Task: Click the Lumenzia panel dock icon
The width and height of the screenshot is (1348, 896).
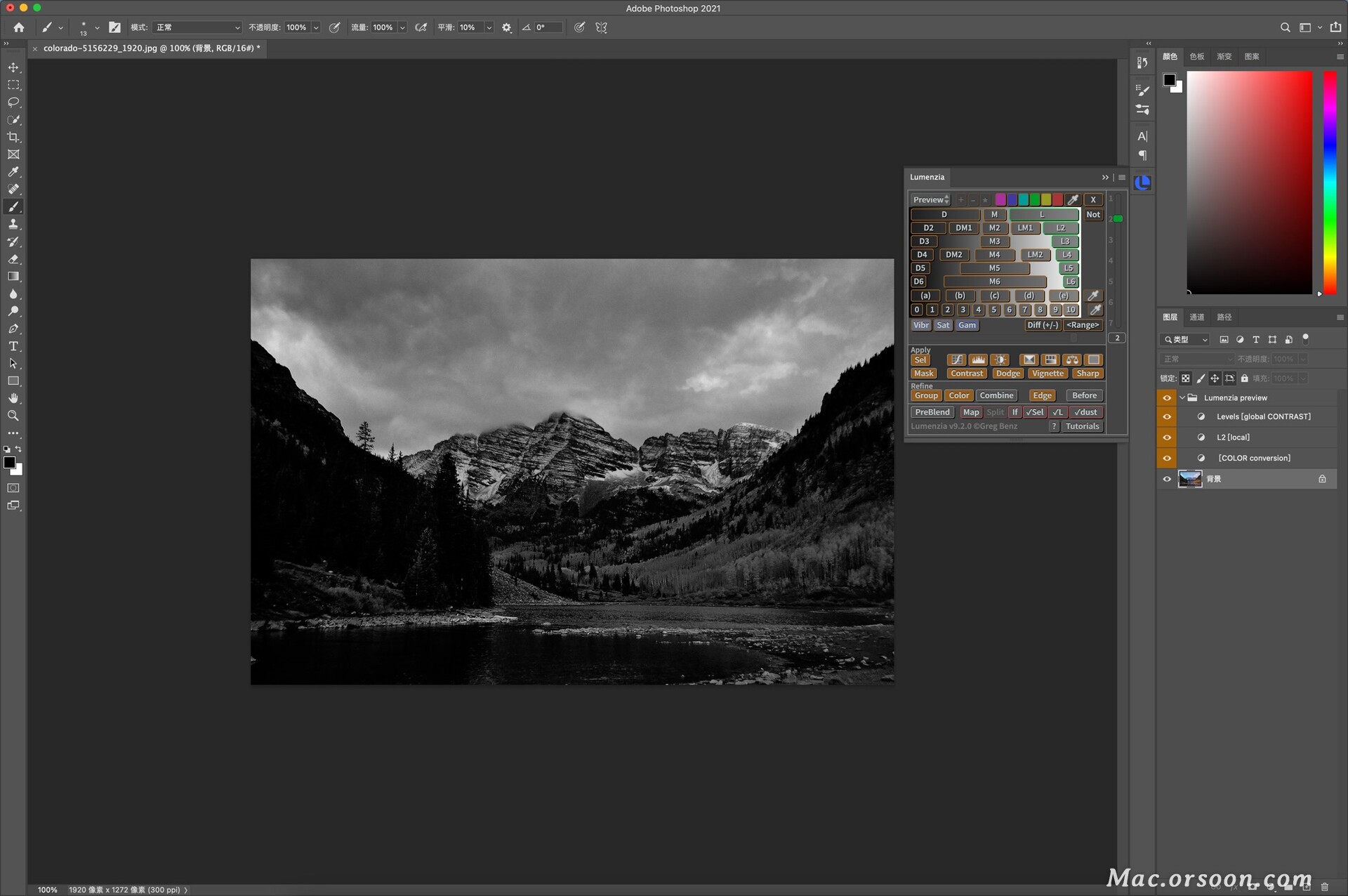Action: pyautogui.click(x=1142, y=183)
